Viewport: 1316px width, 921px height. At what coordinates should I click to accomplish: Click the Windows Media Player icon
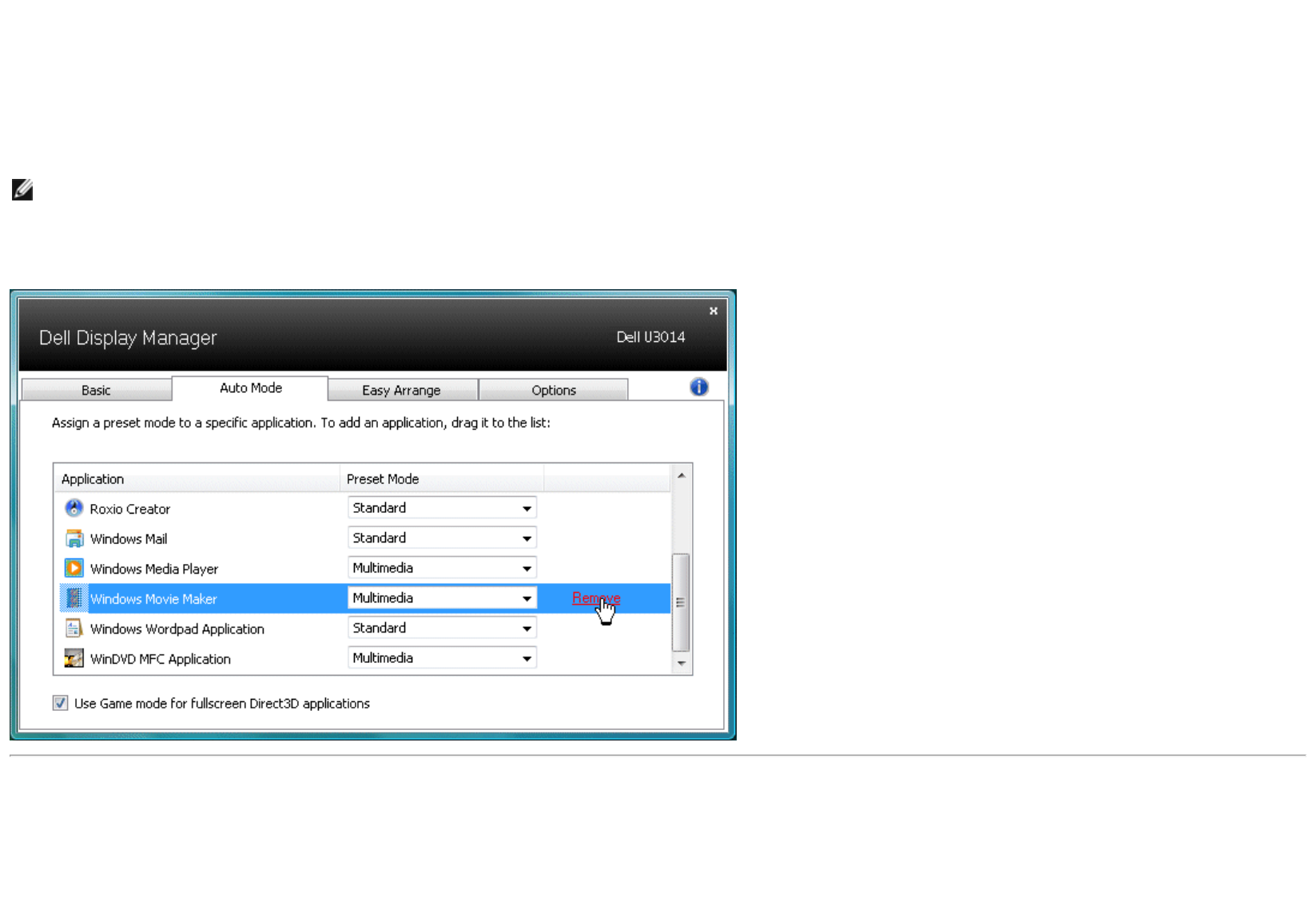(x=74, y=568)
